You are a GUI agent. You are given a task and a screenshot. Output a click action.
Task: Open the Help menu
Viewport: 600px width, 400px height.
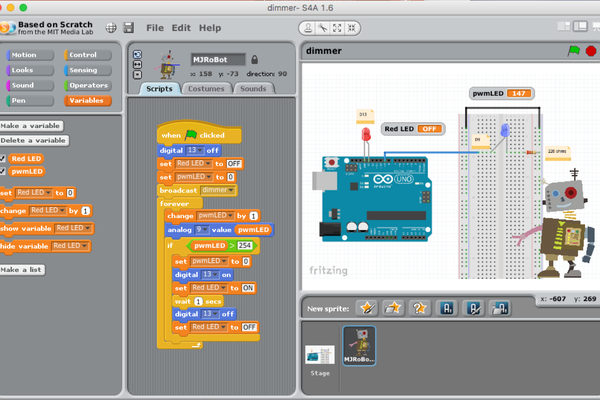tap(210, 28)
